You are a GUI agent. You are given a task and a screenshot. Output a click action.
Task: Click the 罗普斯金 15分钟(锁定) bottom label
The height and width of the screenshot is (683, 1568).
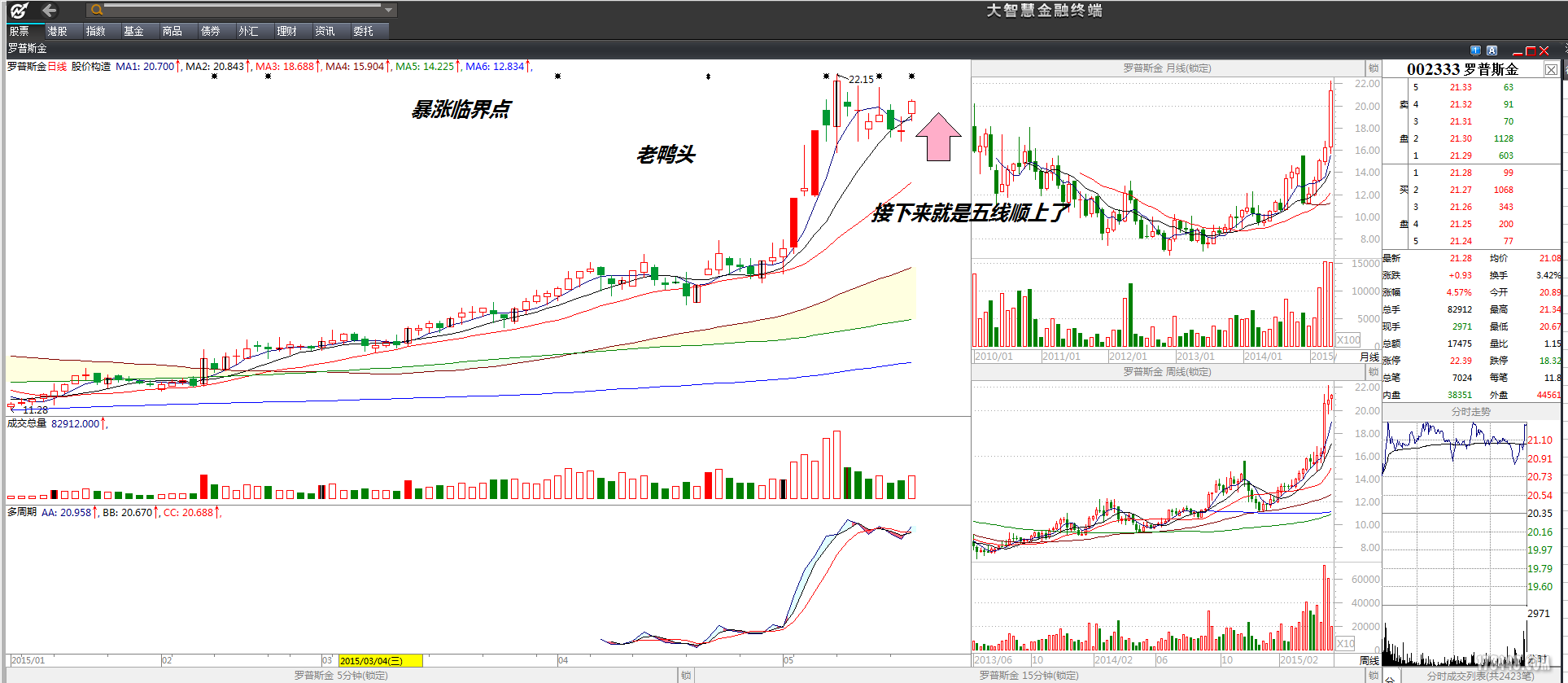[1029, 676]
